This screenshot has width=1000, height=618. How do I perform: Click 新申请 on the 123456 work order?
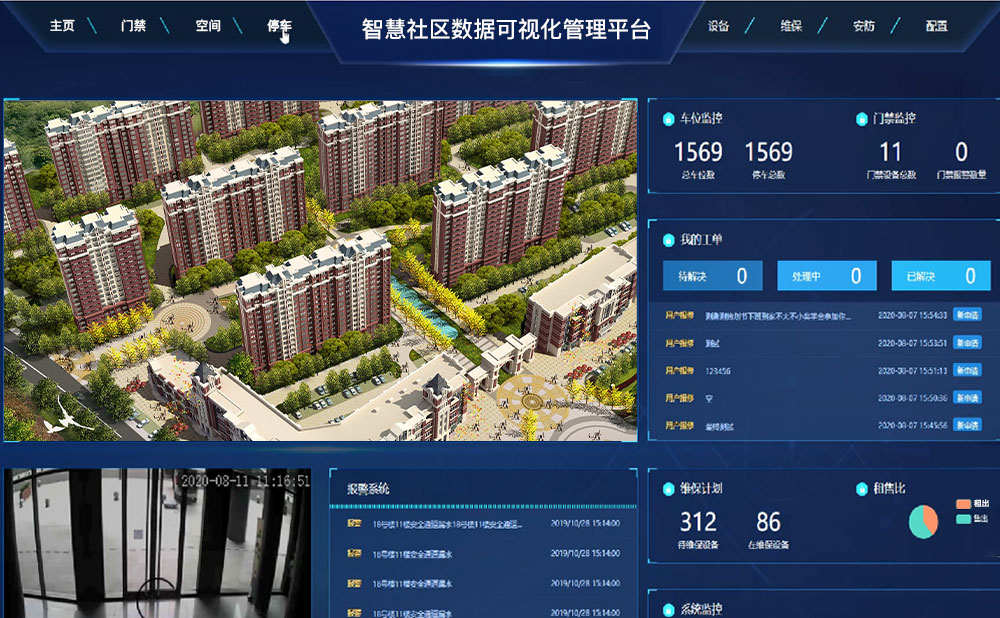point(967,371)
